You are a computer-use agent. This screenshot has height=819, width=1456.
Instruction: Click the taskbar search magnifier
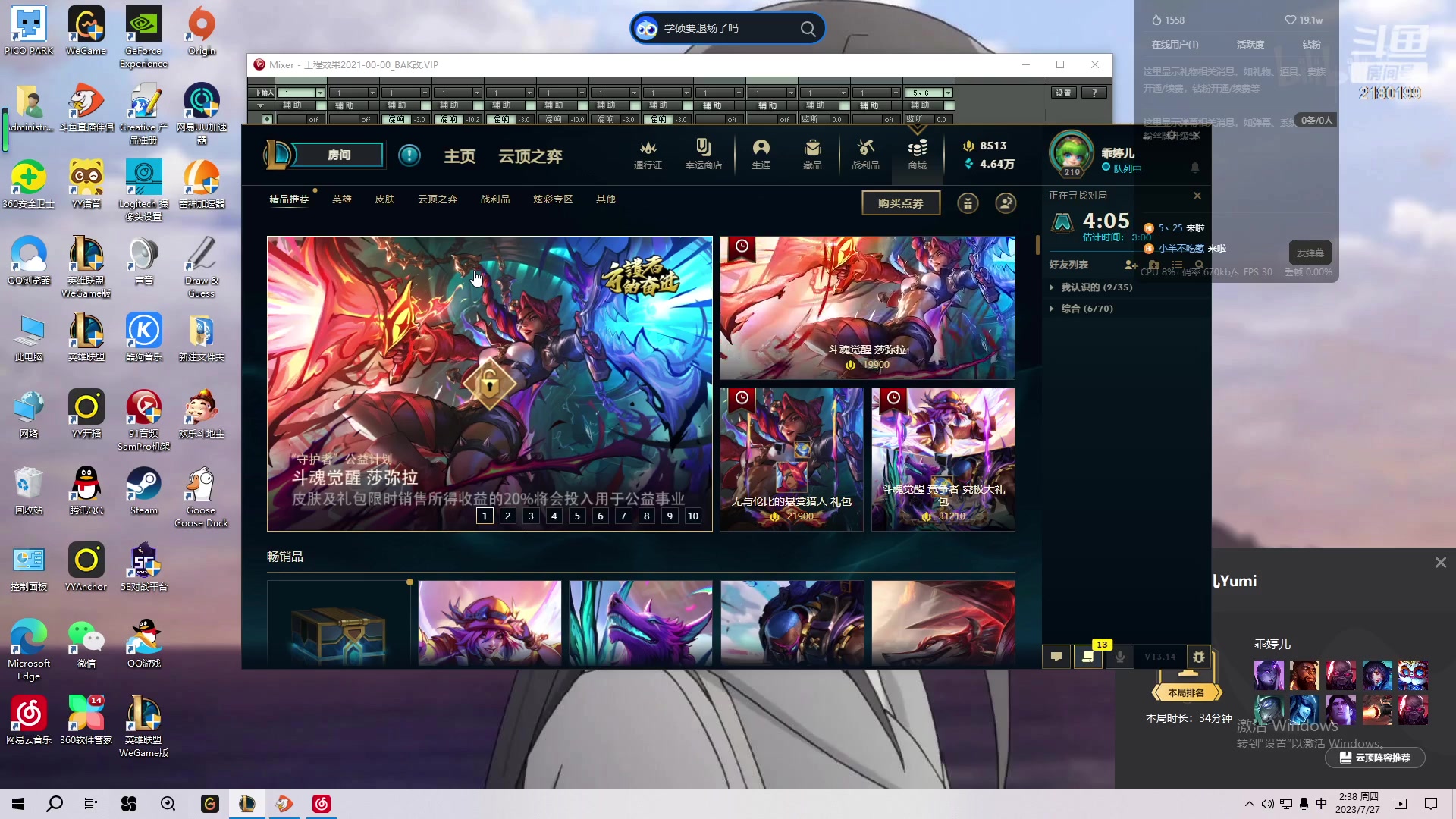coord(55,804)
